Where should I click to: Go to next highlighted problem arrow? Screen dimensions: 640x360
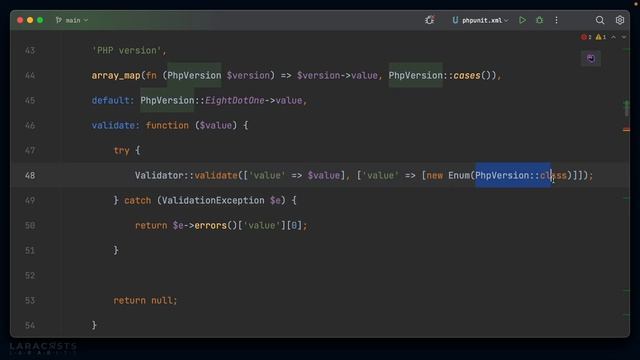[x=624, y=37]
